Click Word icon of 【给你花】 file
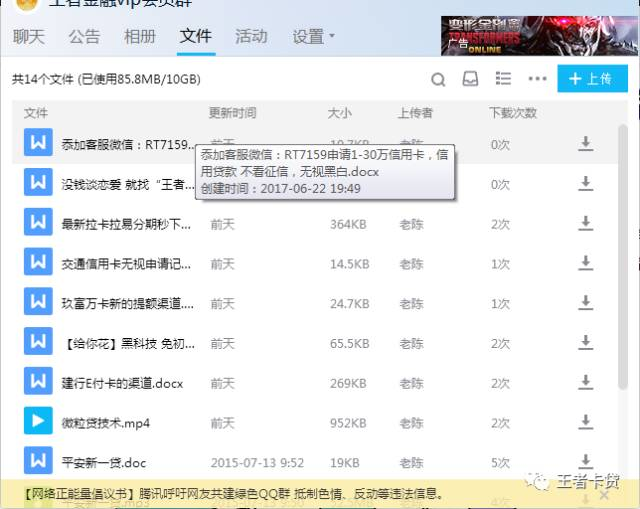Screen dimensions: 640x509 click(x=38, y=341)
